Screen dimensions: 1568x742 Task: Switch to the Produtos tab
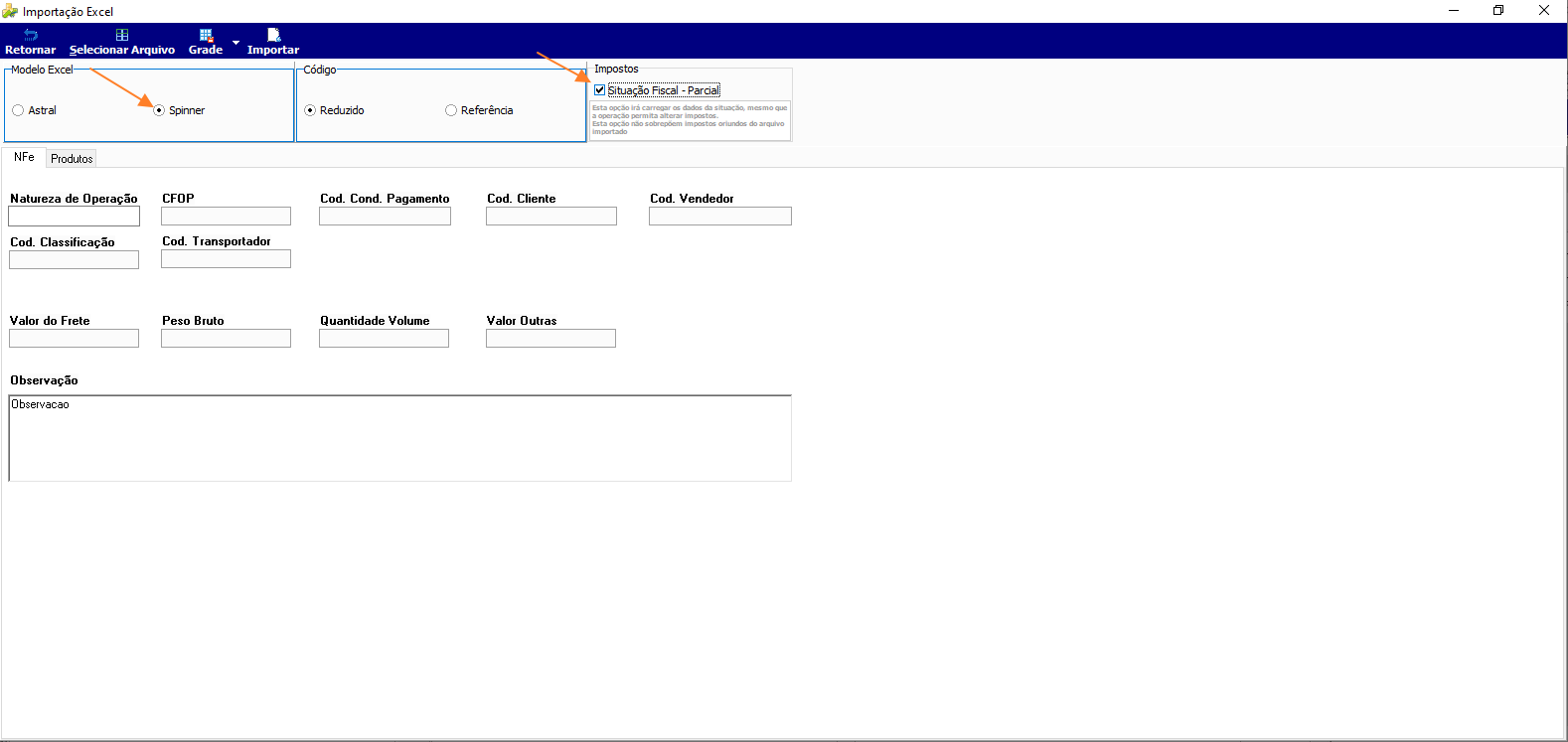point(72,158)
